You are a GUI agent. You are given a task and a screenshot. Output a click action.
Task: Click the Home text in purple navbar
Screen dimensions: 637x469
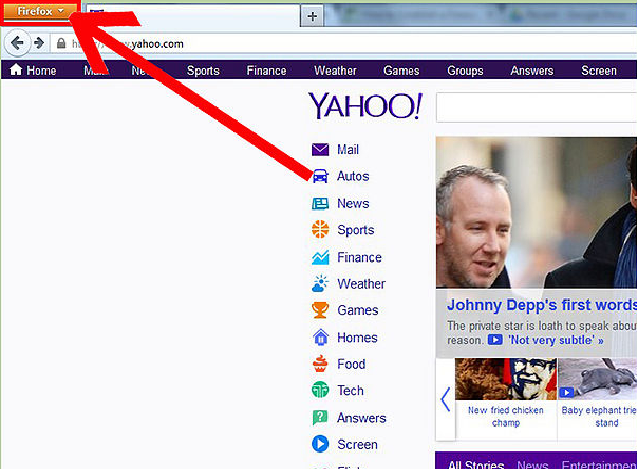(41, 71)
